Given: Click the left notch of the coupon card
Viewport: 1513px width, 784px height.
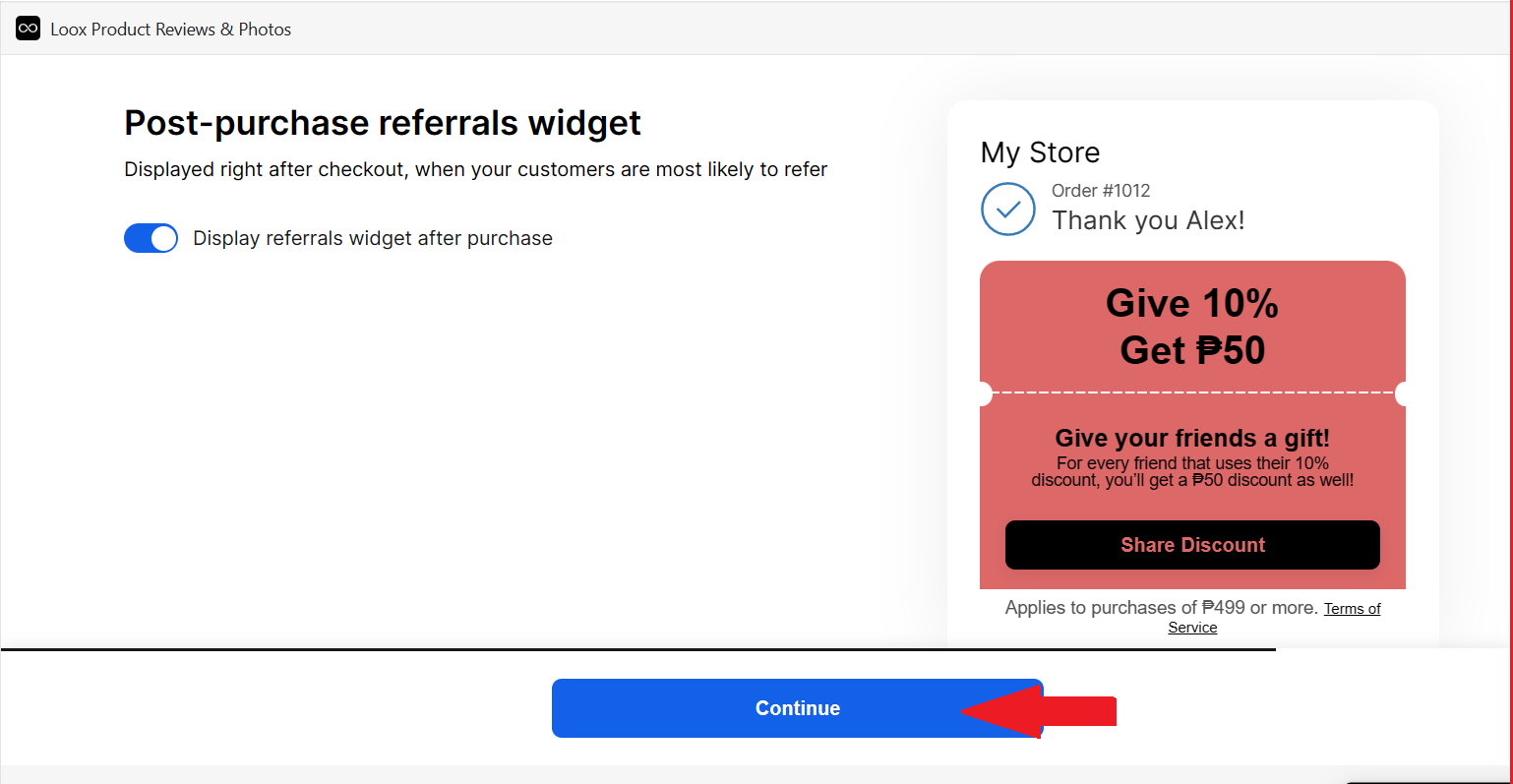Looking at the screenshot, I should point(985,393).
